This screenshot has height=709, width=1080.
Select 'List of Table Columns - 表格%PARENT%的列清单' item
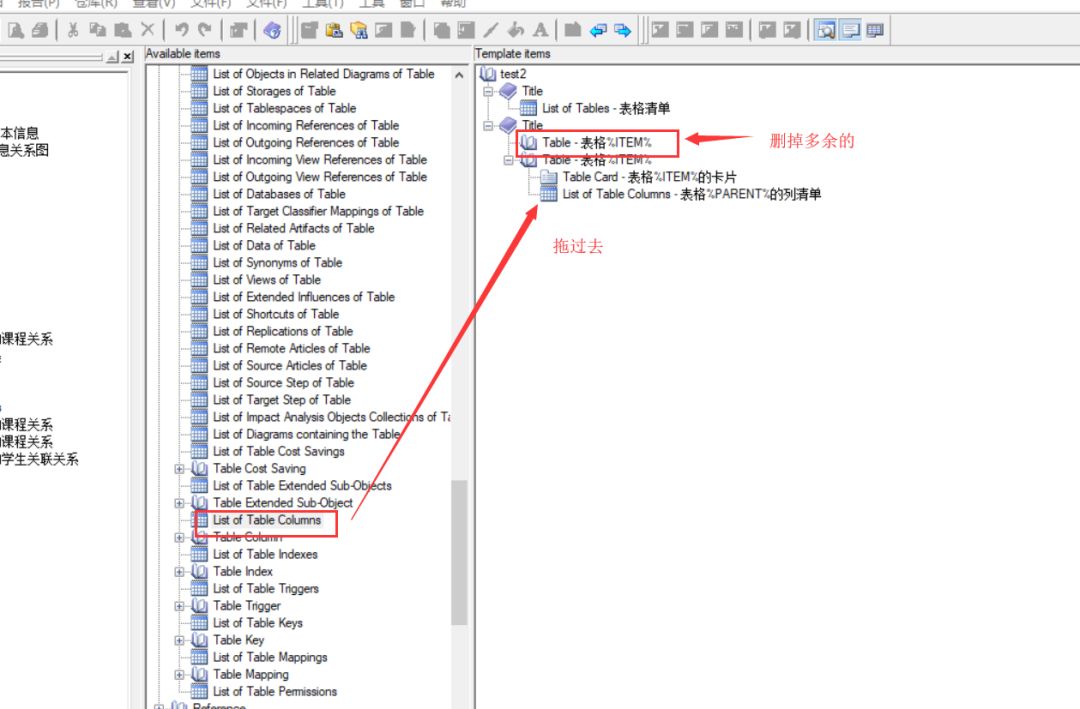pyautogui.click(x=692, y=194)
